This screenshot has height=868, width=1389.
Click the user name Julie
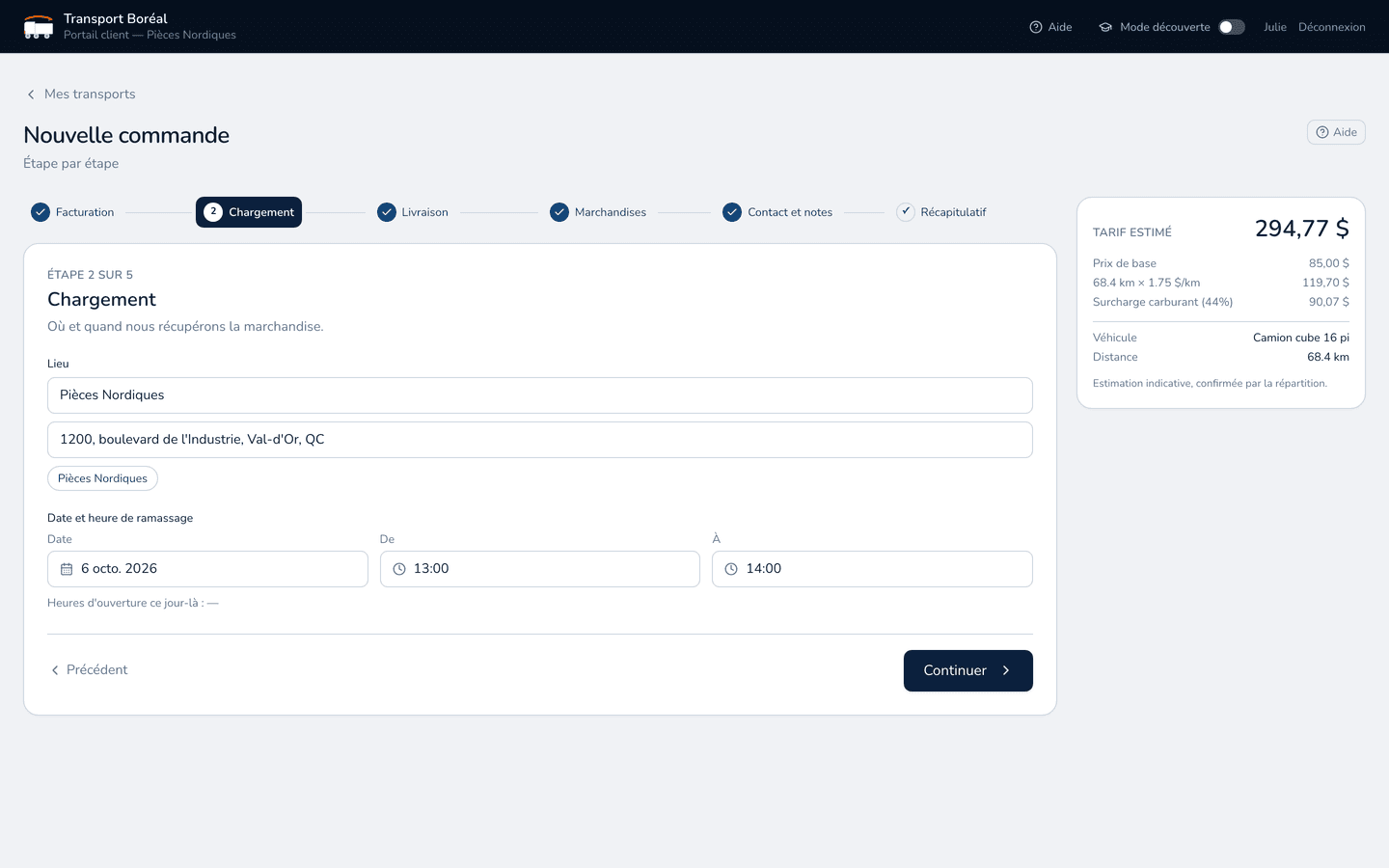click(x=1275, y=27)
